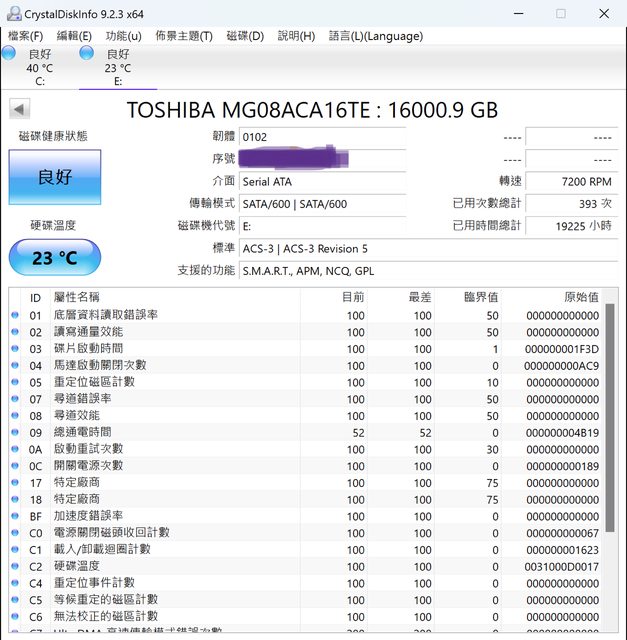This screenshot has width=627, height=640.
Task: Open the 檔案(F) menu
Action: 25,36
